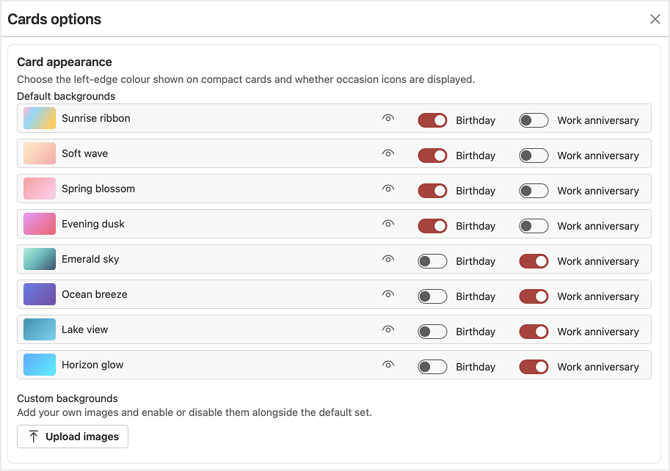The image size is (670, 471).
Task: Enable Work anniversary for Soft wave
Action: (533, 155)
